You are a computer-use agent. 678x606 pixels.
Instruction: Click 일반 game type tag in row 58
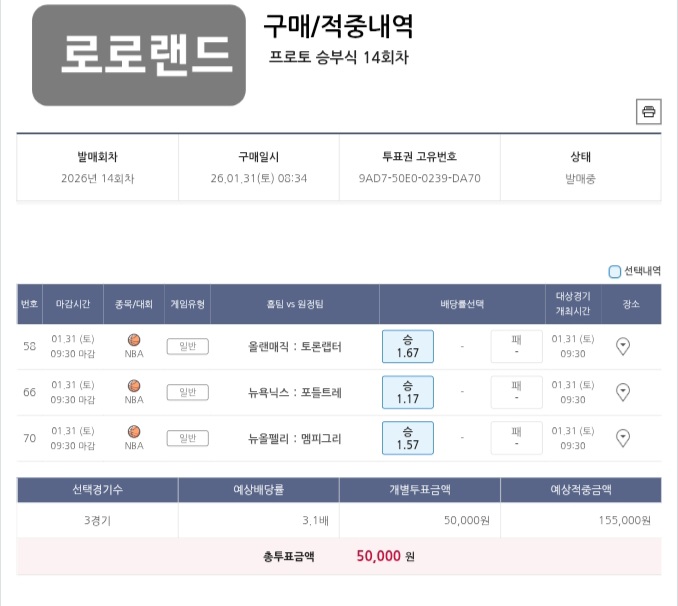(187, 346)
